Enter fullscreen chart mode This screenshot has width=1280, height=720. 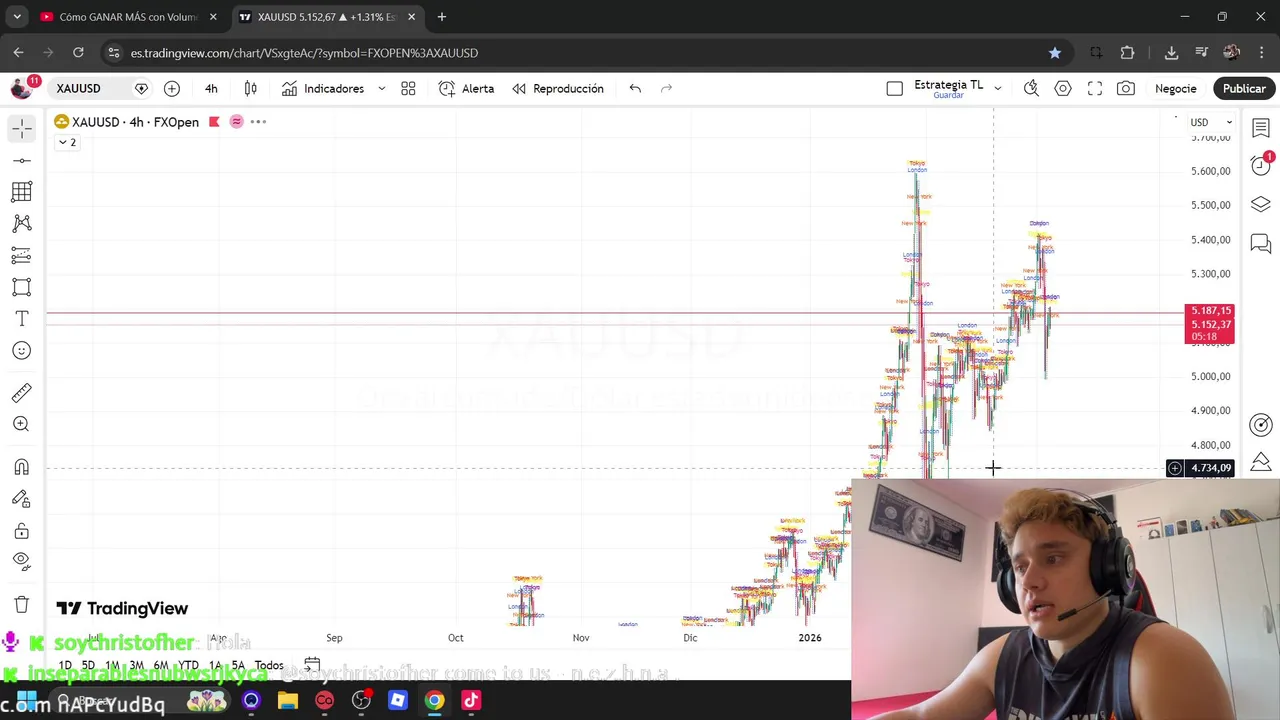[x=1095, y=88]
